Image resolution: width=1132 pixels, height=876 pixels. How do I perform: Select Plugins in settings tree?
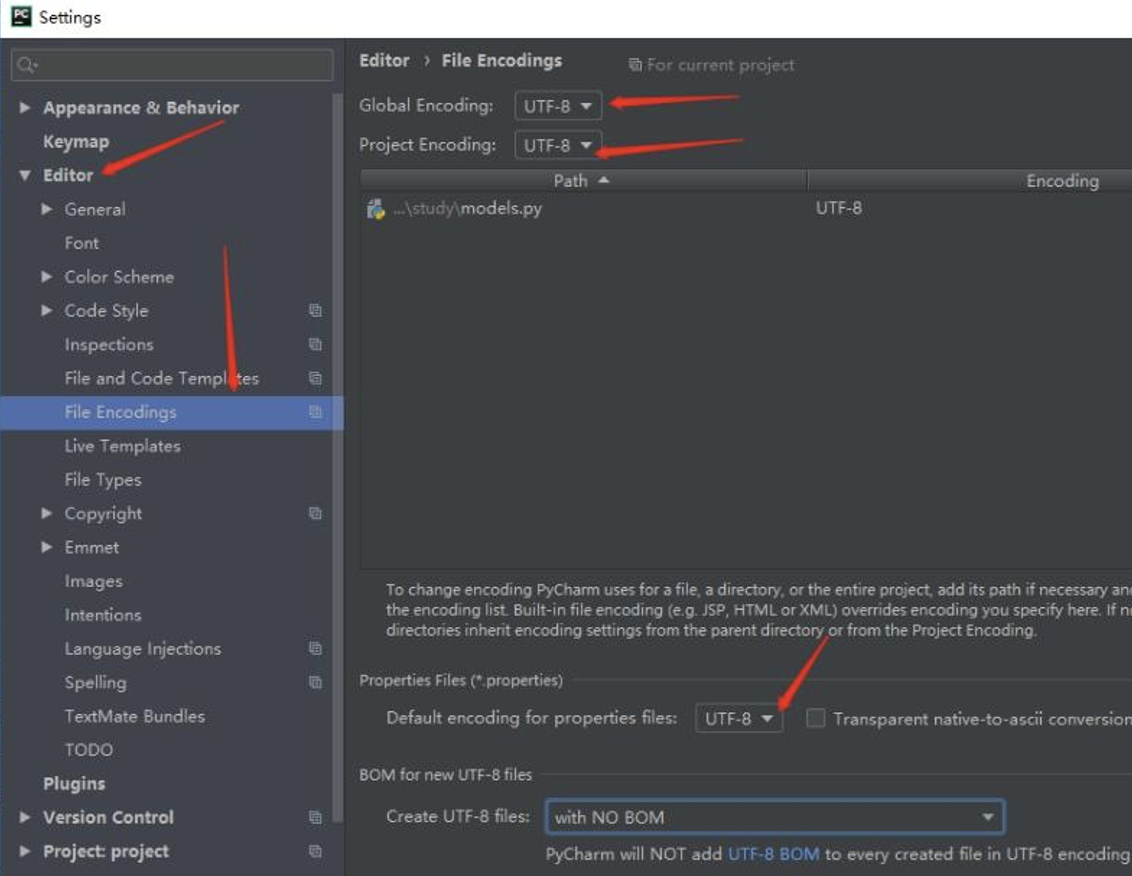[x=74, y=784]
